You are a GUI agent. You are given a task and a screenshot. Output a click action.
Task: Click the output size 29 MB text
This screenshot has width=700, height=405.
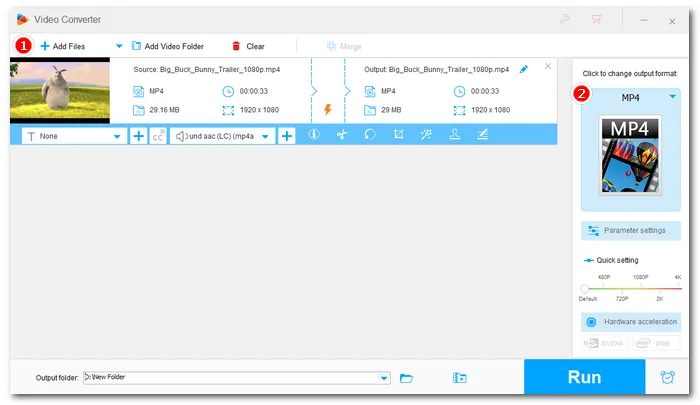click(x=391, y=109)
